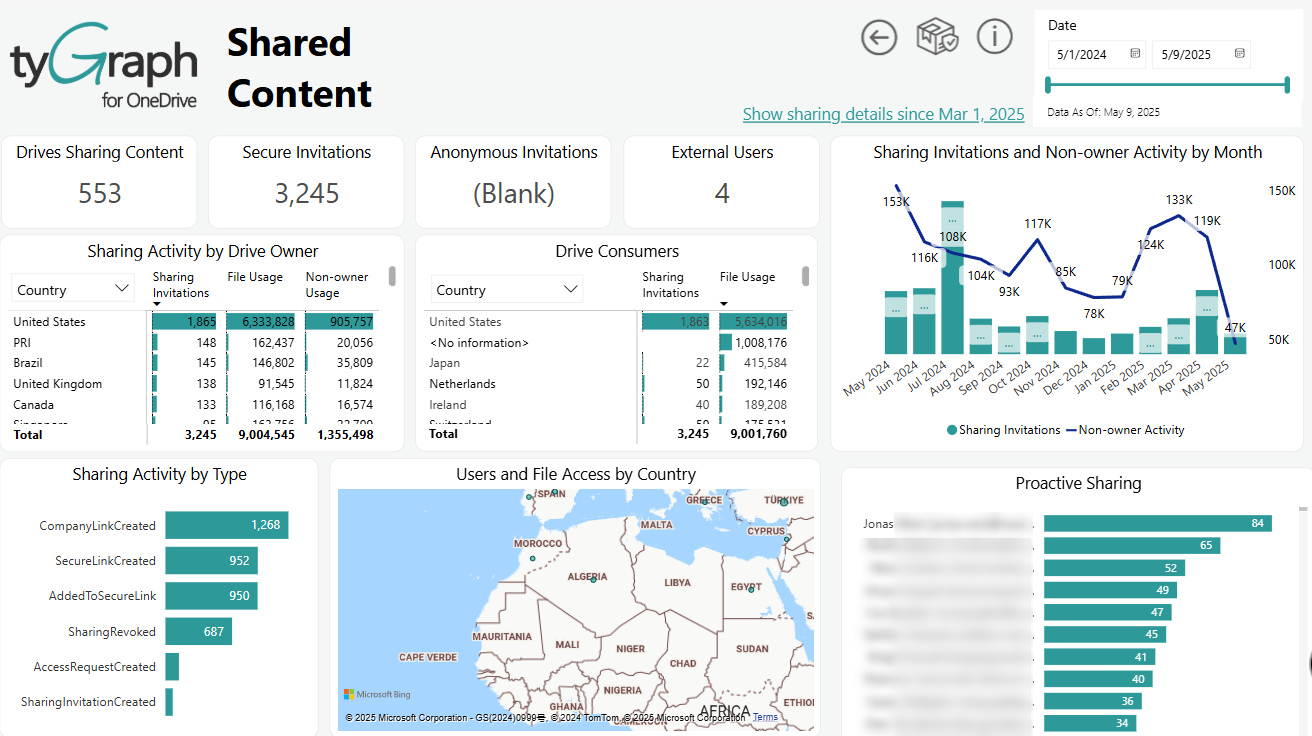Image resolution: width=1312 pixels, height=736 pixels.
Task: Sort Drive Owner table by File Usage
Action: click(x=255, y=277)
